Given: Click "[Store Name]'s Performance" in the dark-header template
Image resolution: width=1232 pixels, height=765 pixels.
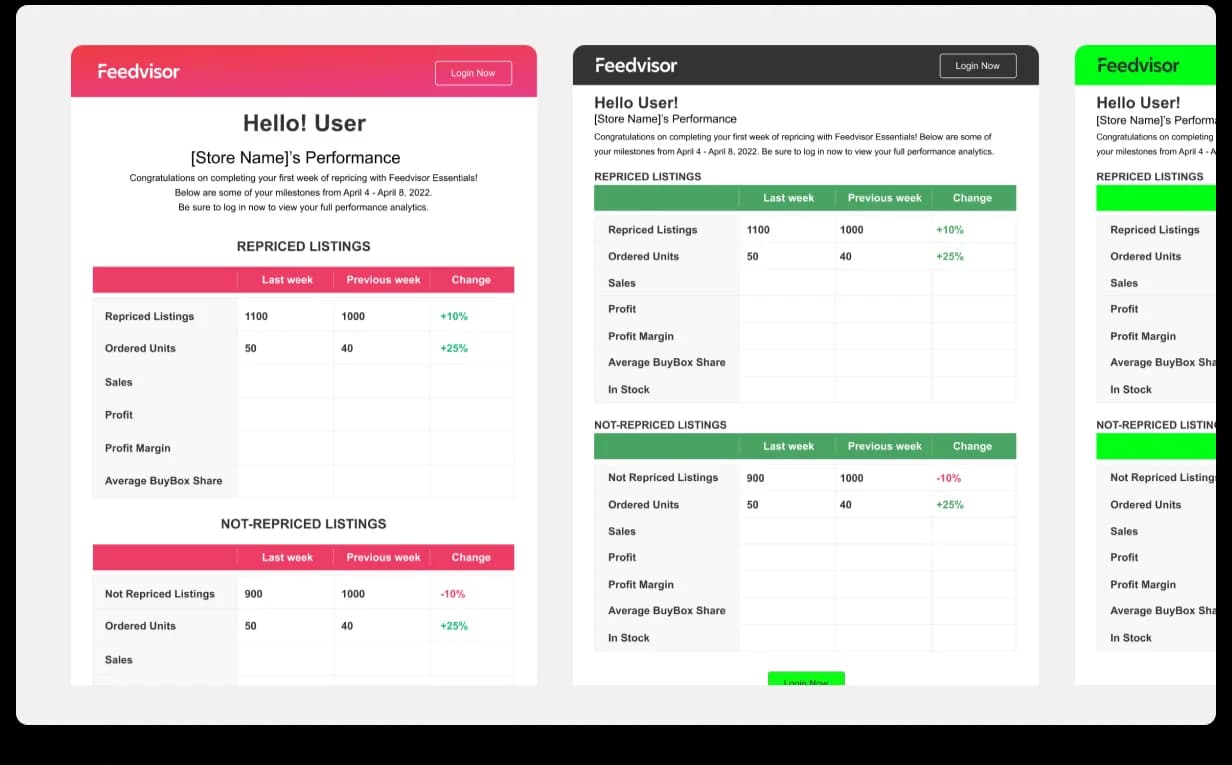Looking at the screenshot, I should [665, 119].
